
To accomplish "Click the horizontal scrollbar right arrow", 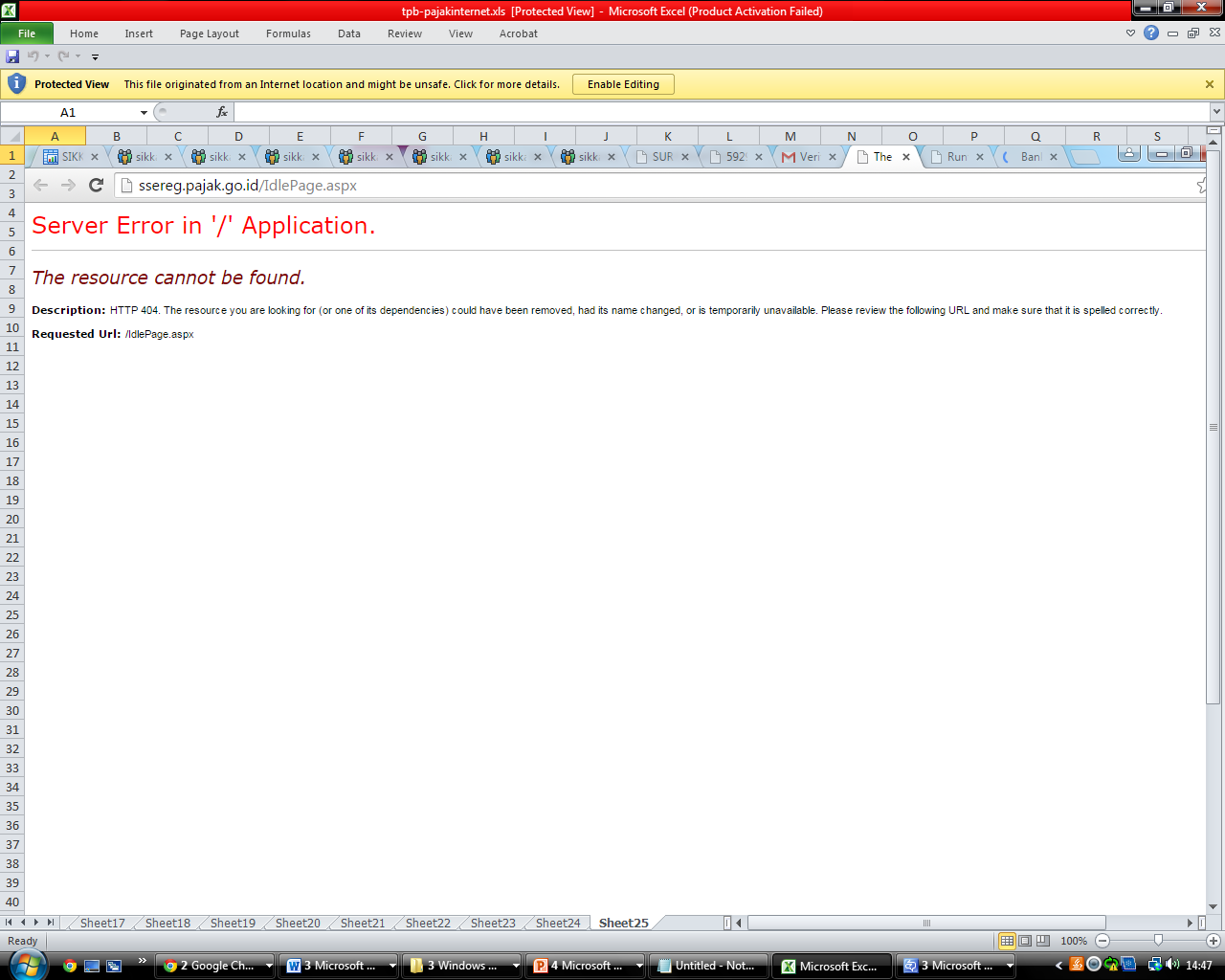I will 1190,923.
